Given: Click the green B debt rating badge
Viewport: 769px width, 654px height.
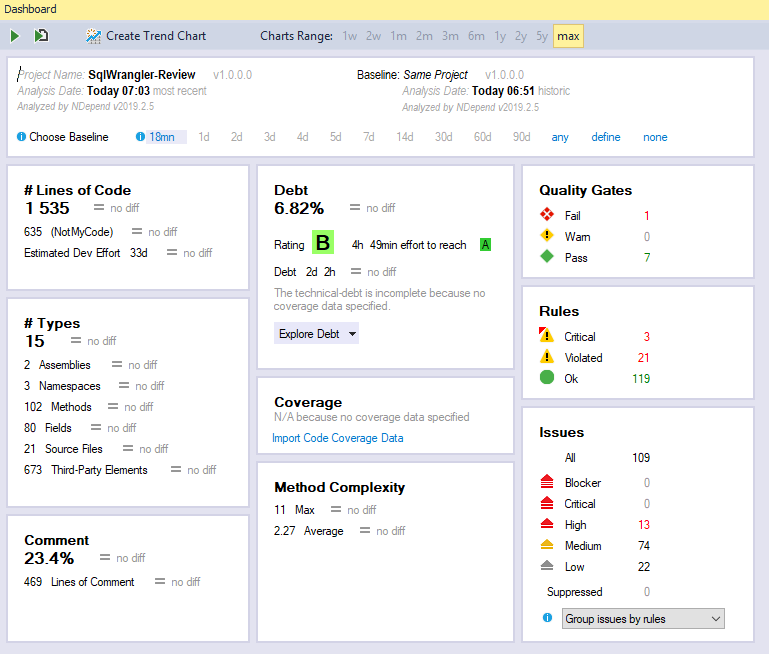Looking at the screenshot, I should click(322, 243).
